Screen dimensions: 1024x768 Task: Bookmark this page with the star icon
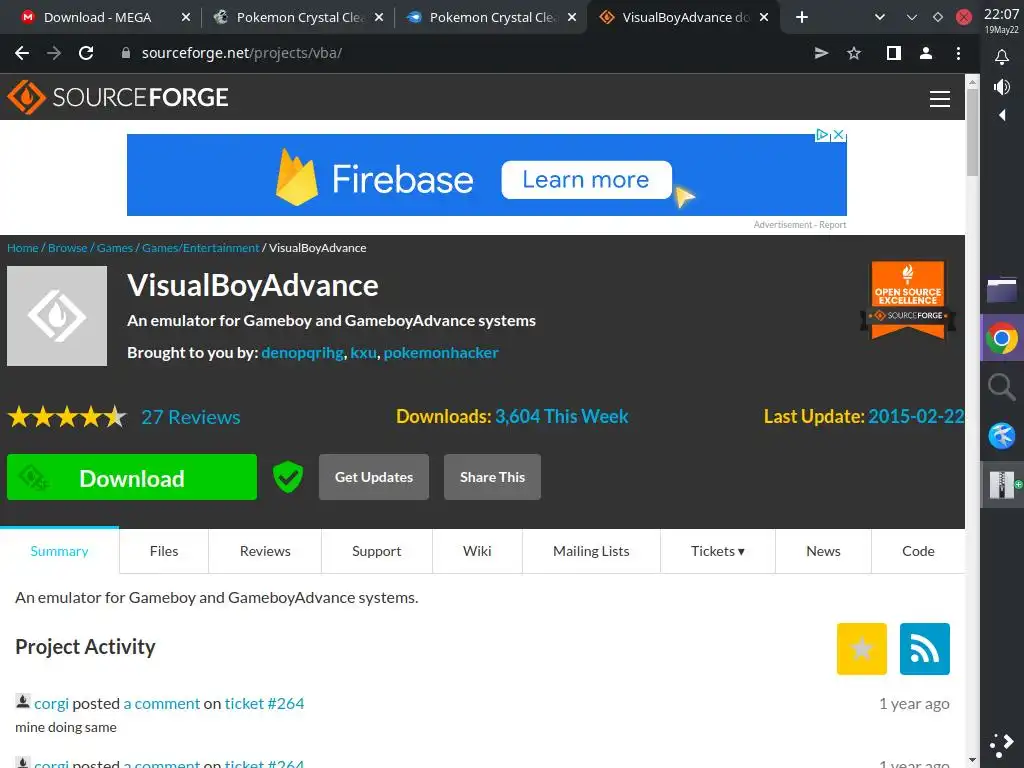[x=854, y=54]
